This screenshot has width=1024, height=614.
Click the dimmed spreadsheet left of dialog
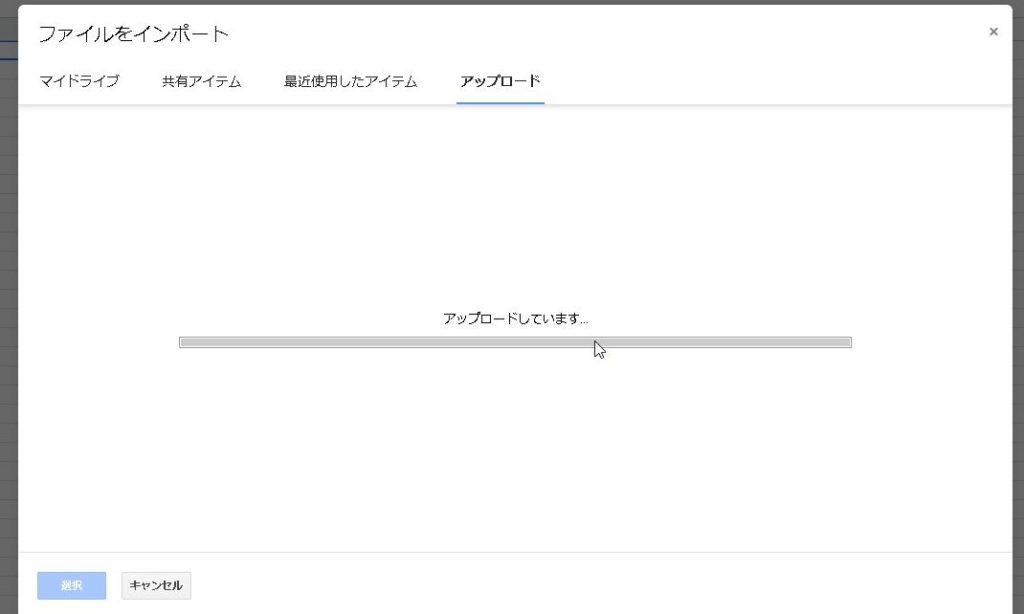click(8, 300)
